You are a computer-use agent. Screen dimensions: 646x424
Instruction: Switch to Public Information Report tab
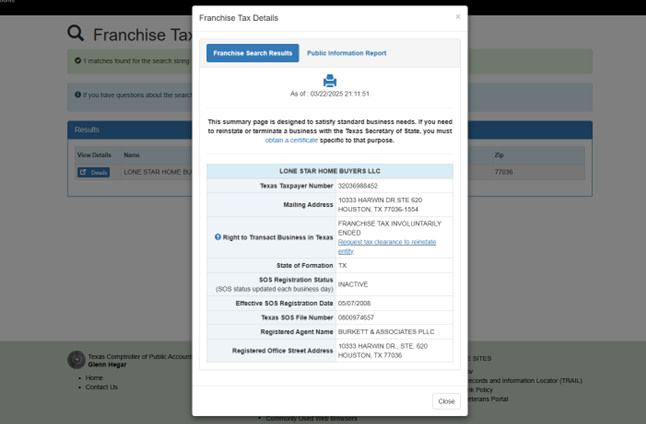click(346, 53)
